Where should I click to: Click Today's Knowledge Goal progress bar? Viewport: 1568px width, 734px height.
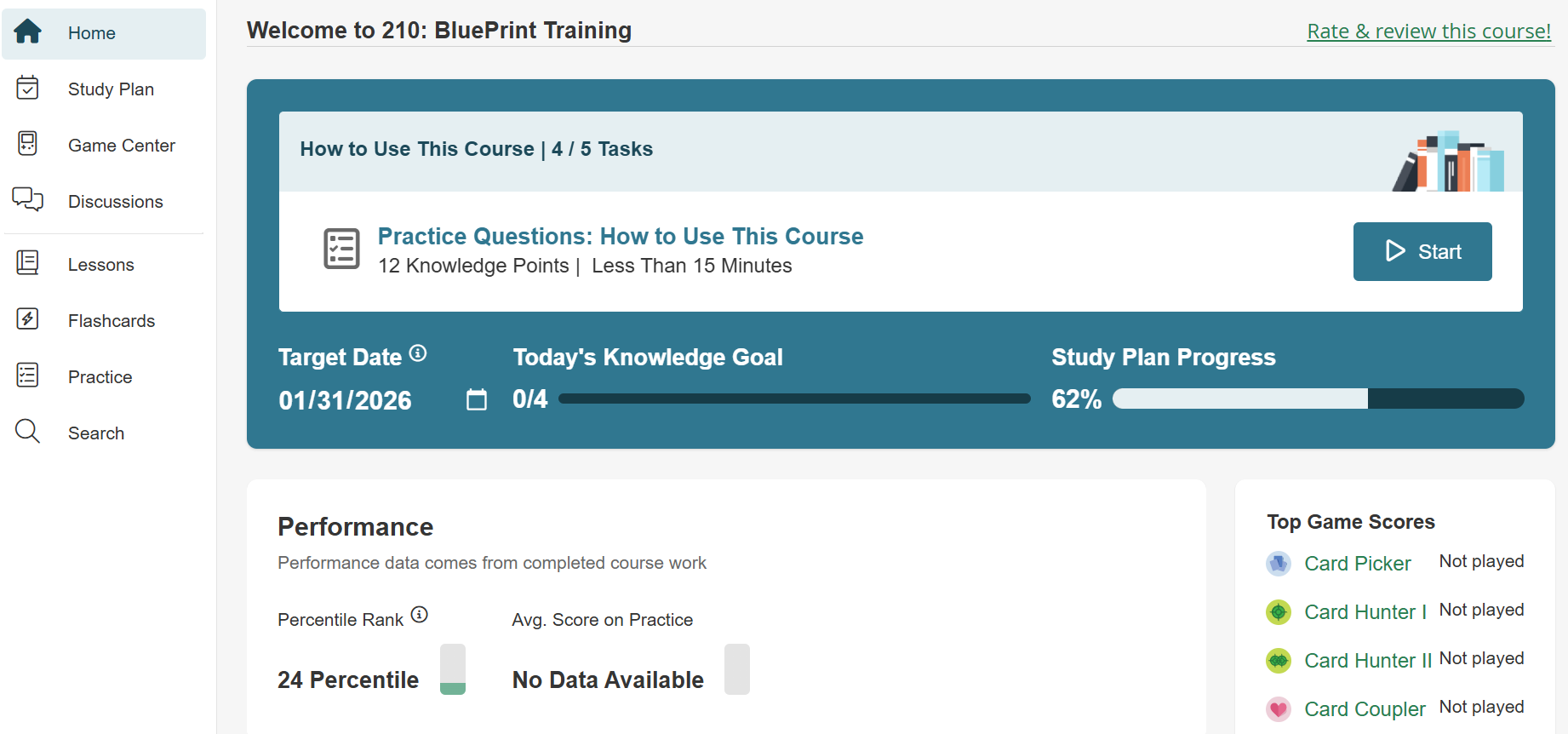pyautogui.click(x=793, y=399)
